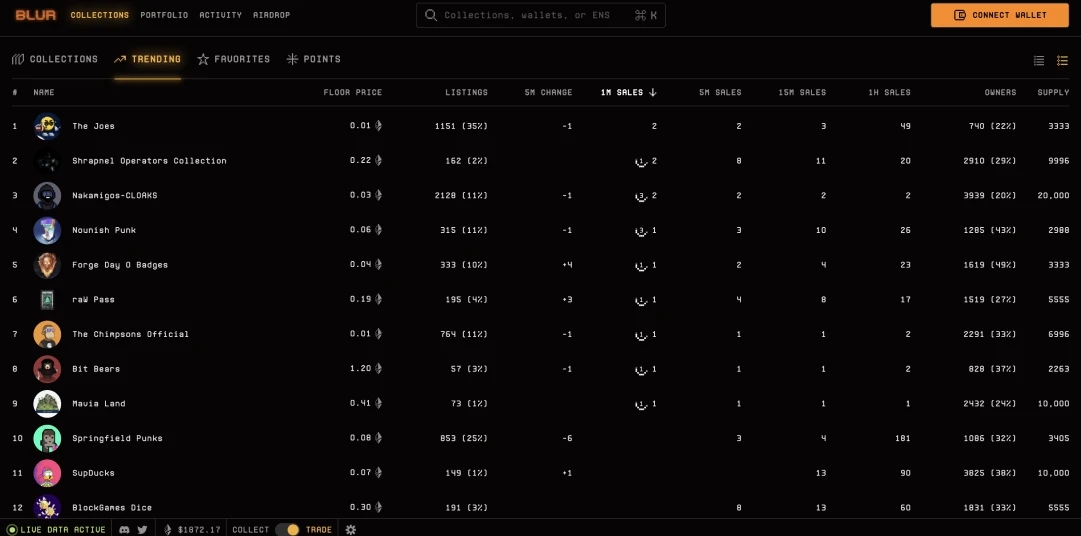Open the Points tab
Screen dimensions: 1081x536
point(314,59)
